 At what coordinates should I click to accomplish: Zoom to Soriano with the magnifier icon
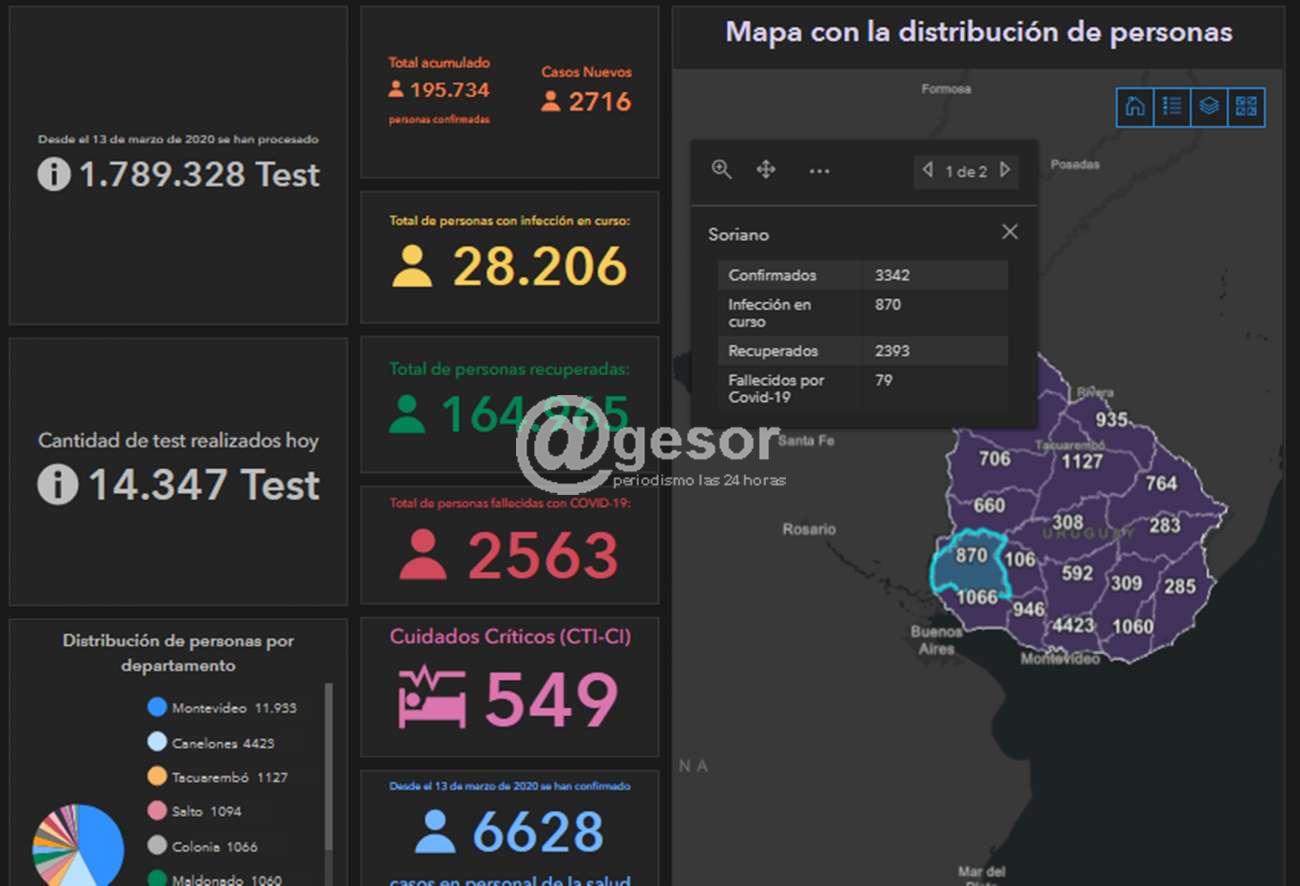(x=721, y=170)
